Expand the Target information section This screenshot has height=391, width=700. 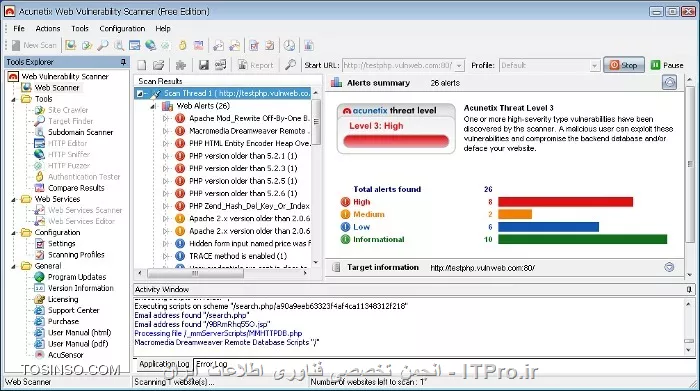(x=669, y=267)
